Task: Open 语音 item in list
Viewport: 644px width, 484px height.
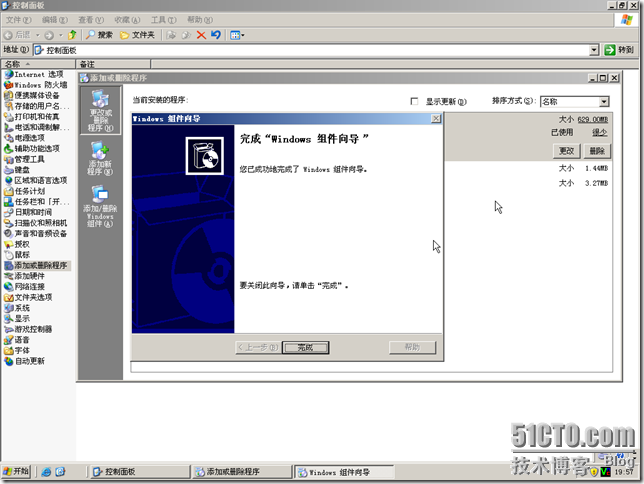Action: (17, 340)
